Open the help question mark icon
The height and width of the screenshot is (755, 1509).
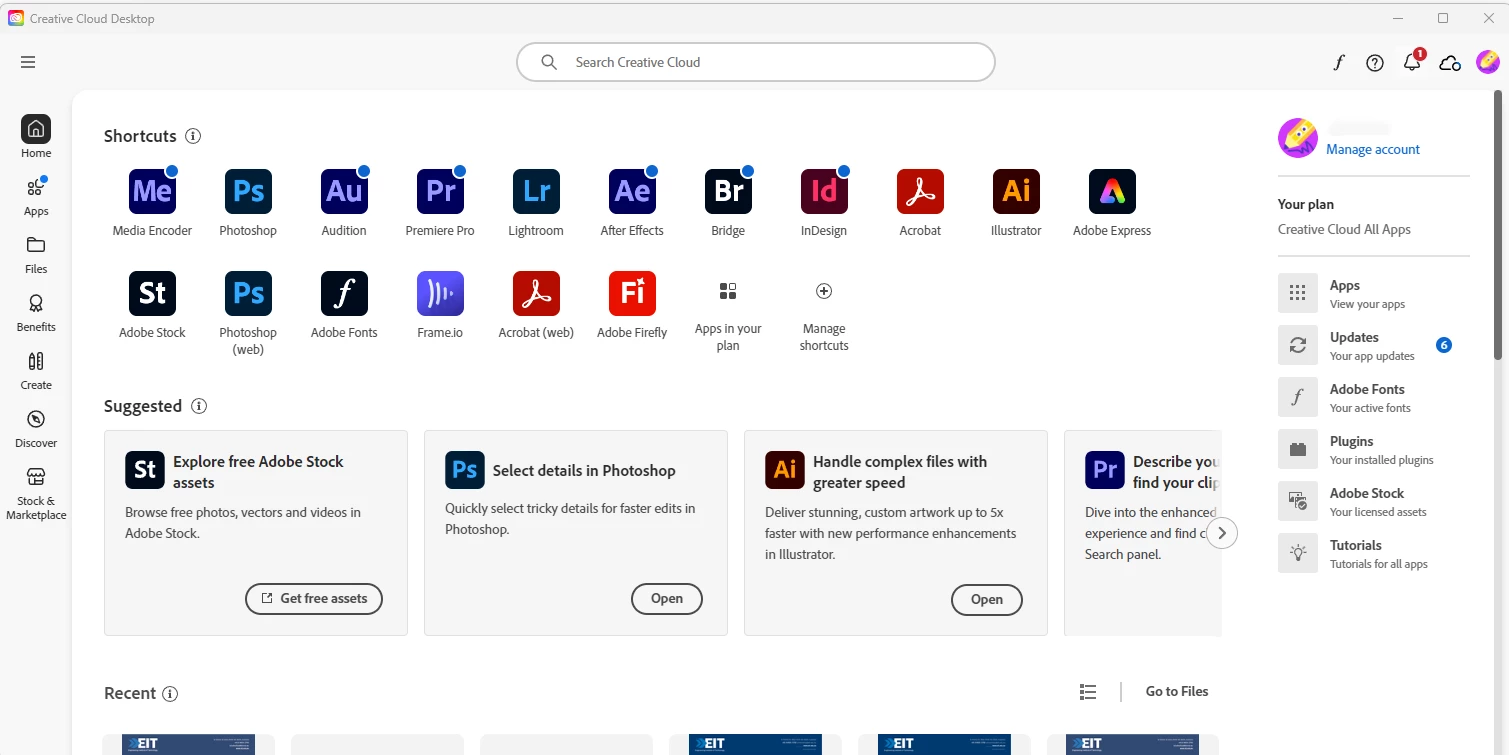click(1375, 62)
